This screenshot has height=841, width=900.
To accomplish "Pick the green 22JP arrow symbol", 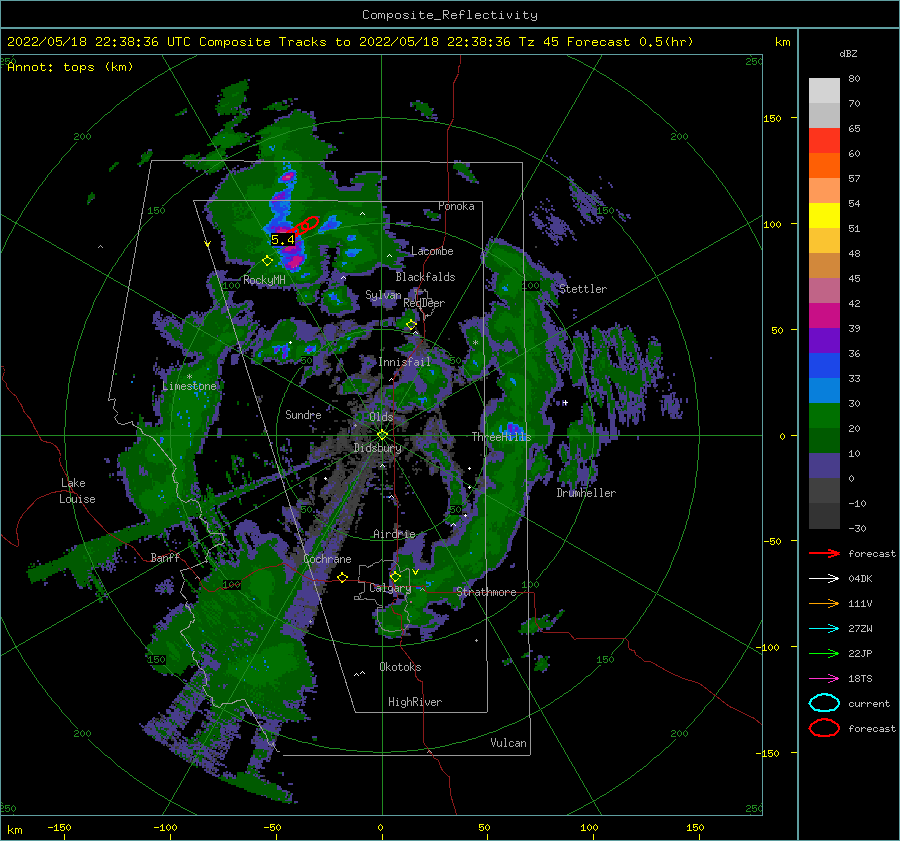I will coord(824,653).
